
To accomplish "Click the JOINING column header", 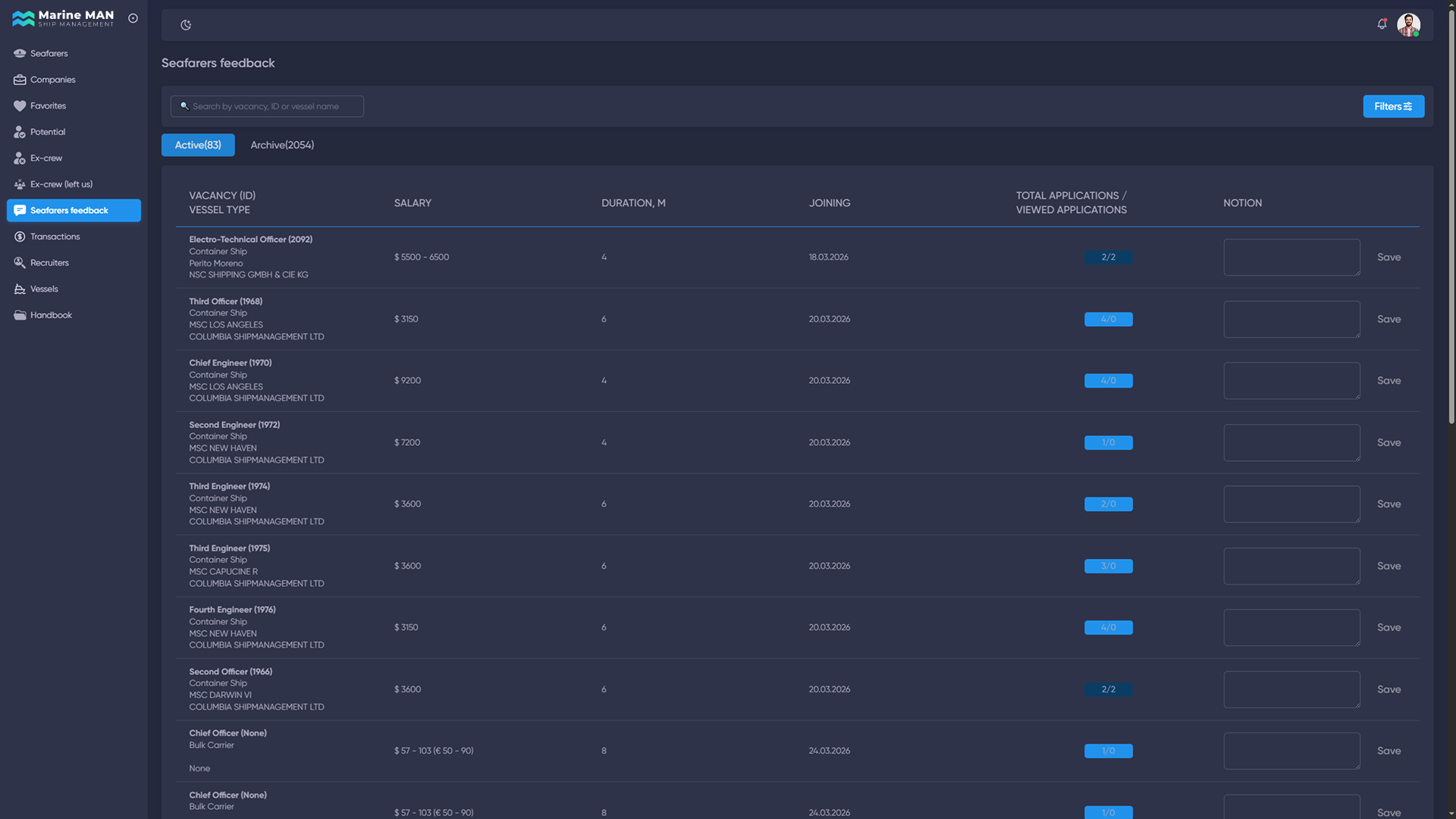I will [830, 203].
